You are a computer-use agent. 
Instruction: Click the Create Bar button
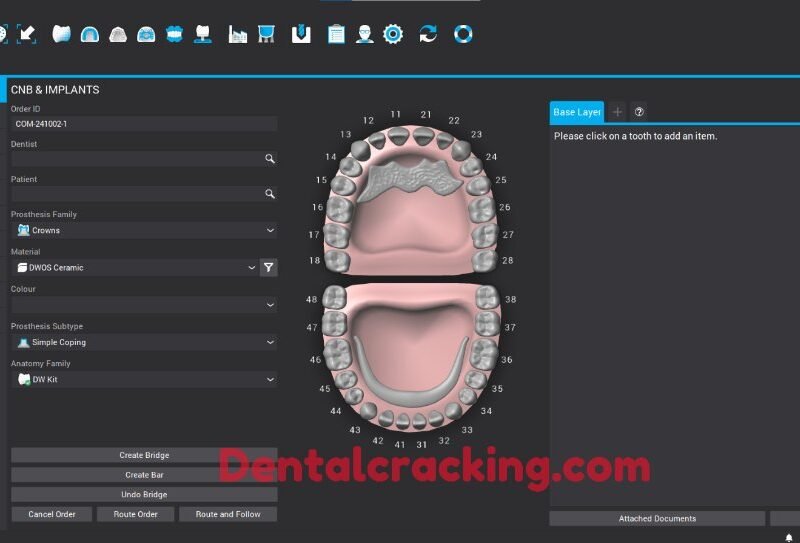tap(144, 475)
